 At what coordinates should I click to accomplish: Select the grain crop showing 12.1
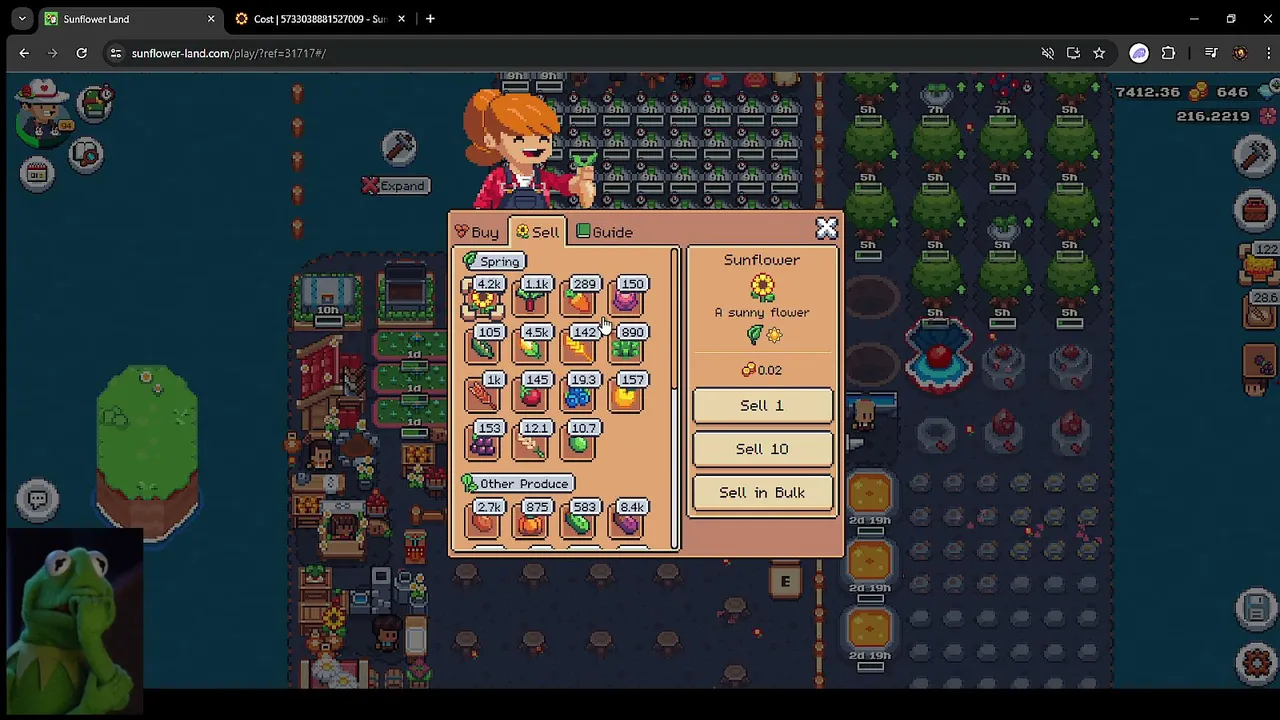(532, 442)
